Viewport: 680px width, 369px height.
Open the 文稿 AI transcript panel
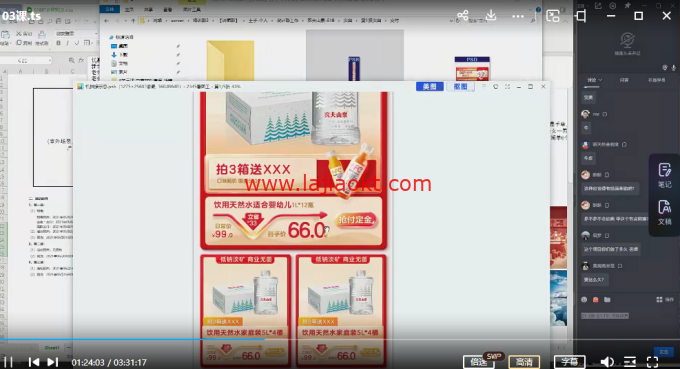pyautogui.click(x=664, y=212)
